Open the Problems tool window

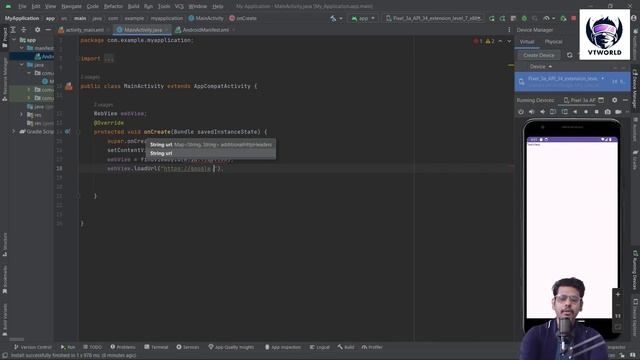click(123, 347)
